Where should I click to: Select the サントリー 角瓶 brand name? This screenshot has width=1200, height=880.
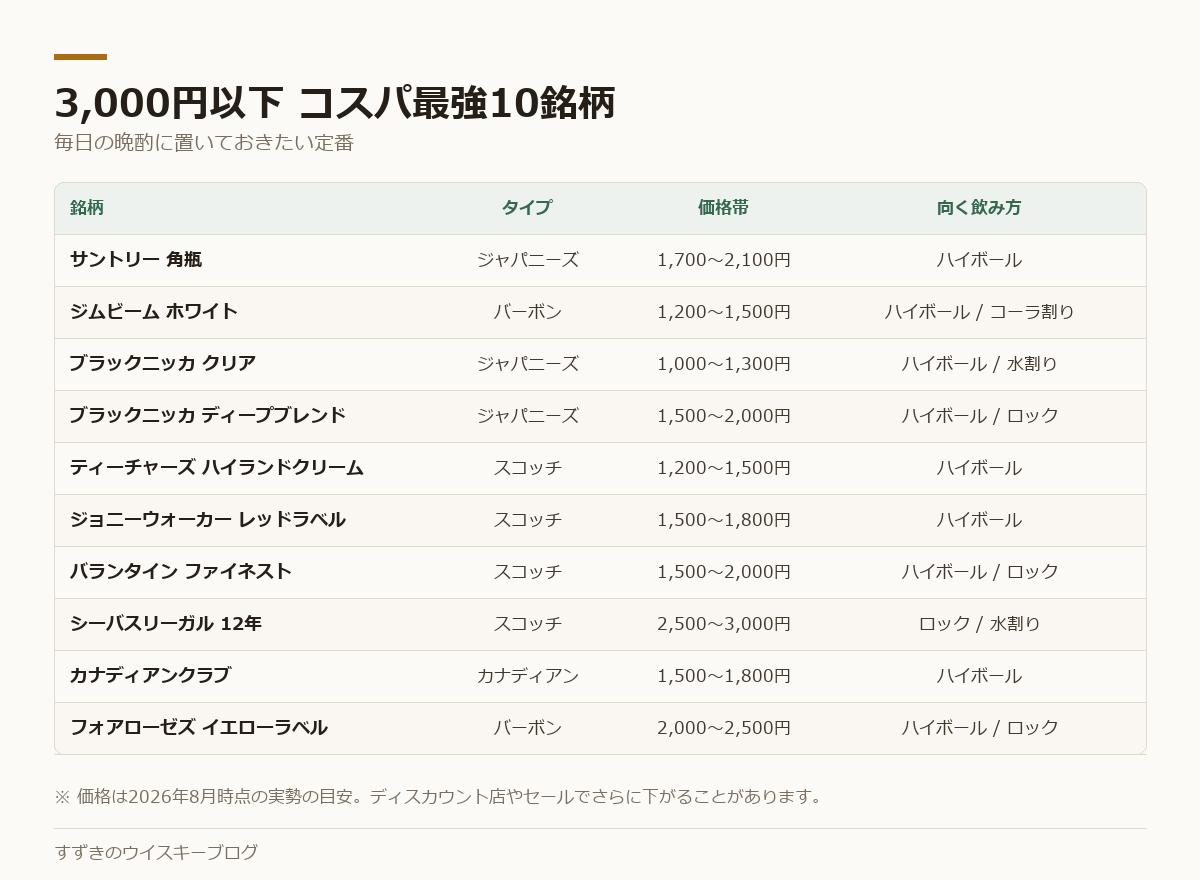click(136, 260)
